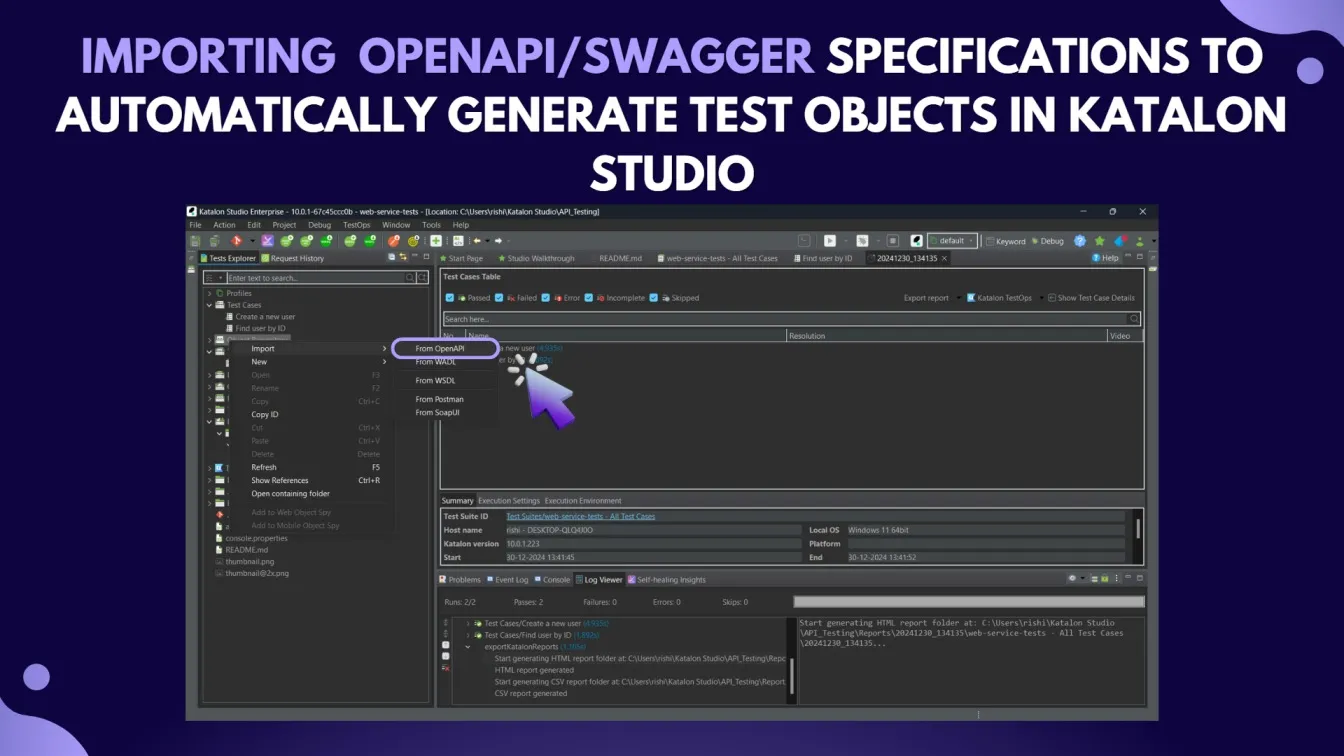Expand Test Cases/Find user by ID log node
Image resolution: width=1344 pixels, height=756 pixels.
(x=467, y=635)
